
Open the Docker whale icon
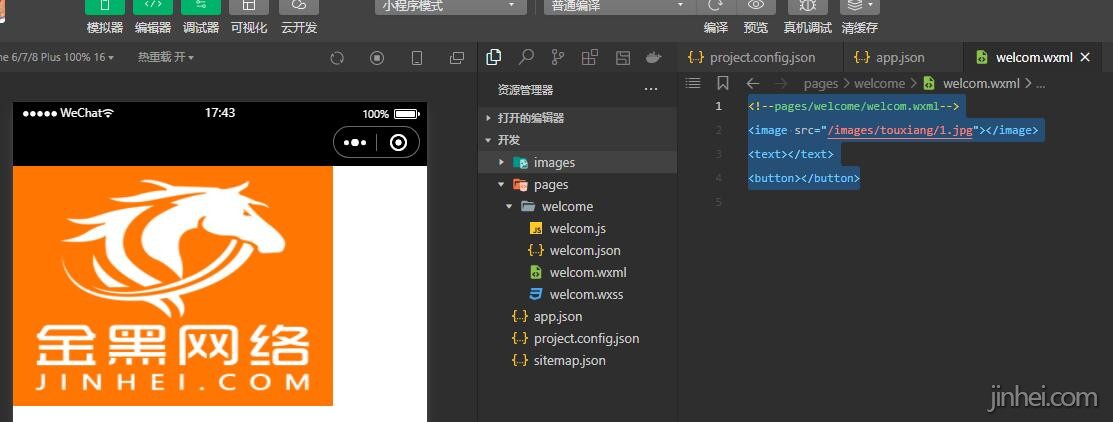point(654,57)
